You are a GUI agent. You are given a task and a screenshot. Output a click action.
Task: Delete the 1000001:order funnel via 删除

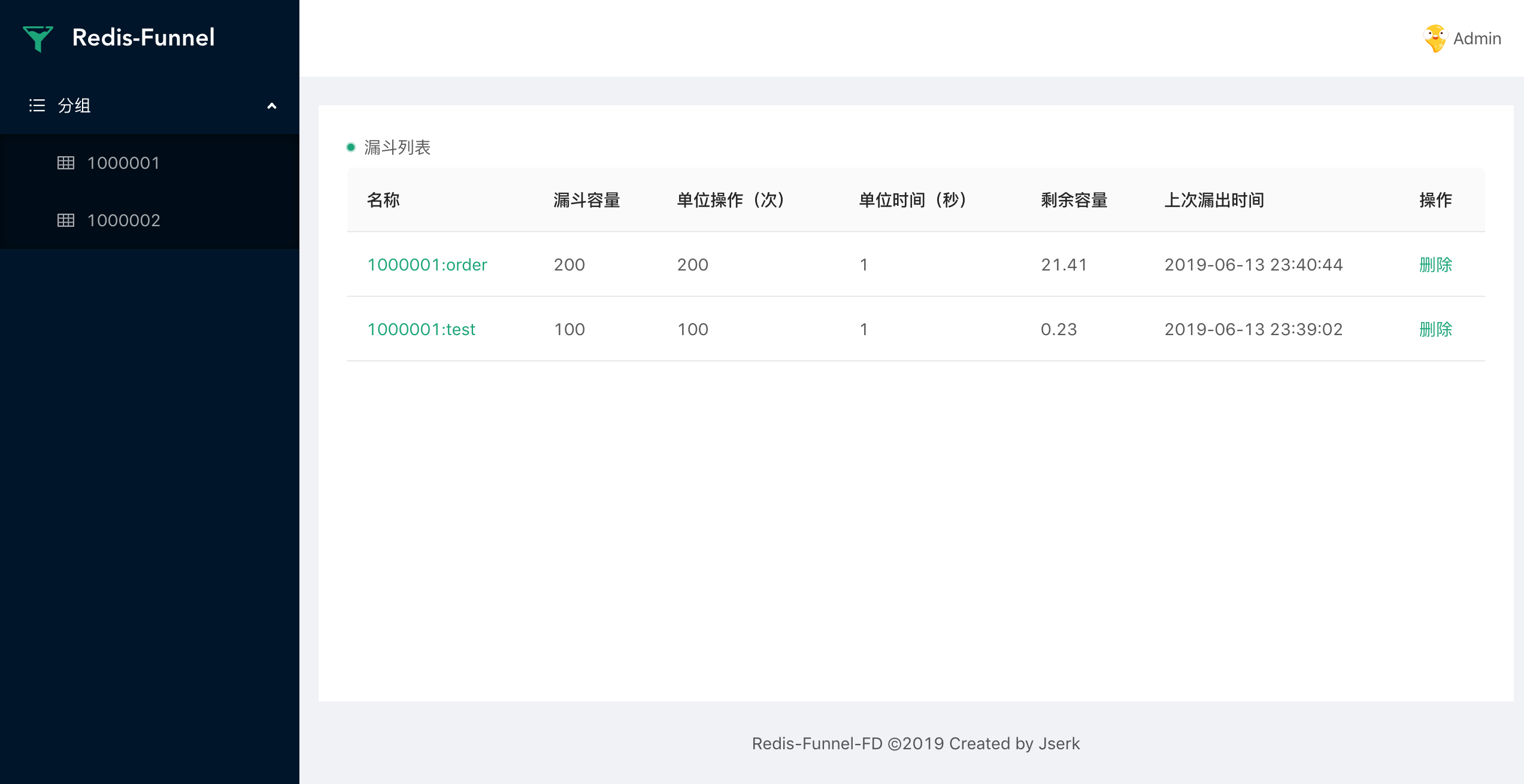[1435, 265]
